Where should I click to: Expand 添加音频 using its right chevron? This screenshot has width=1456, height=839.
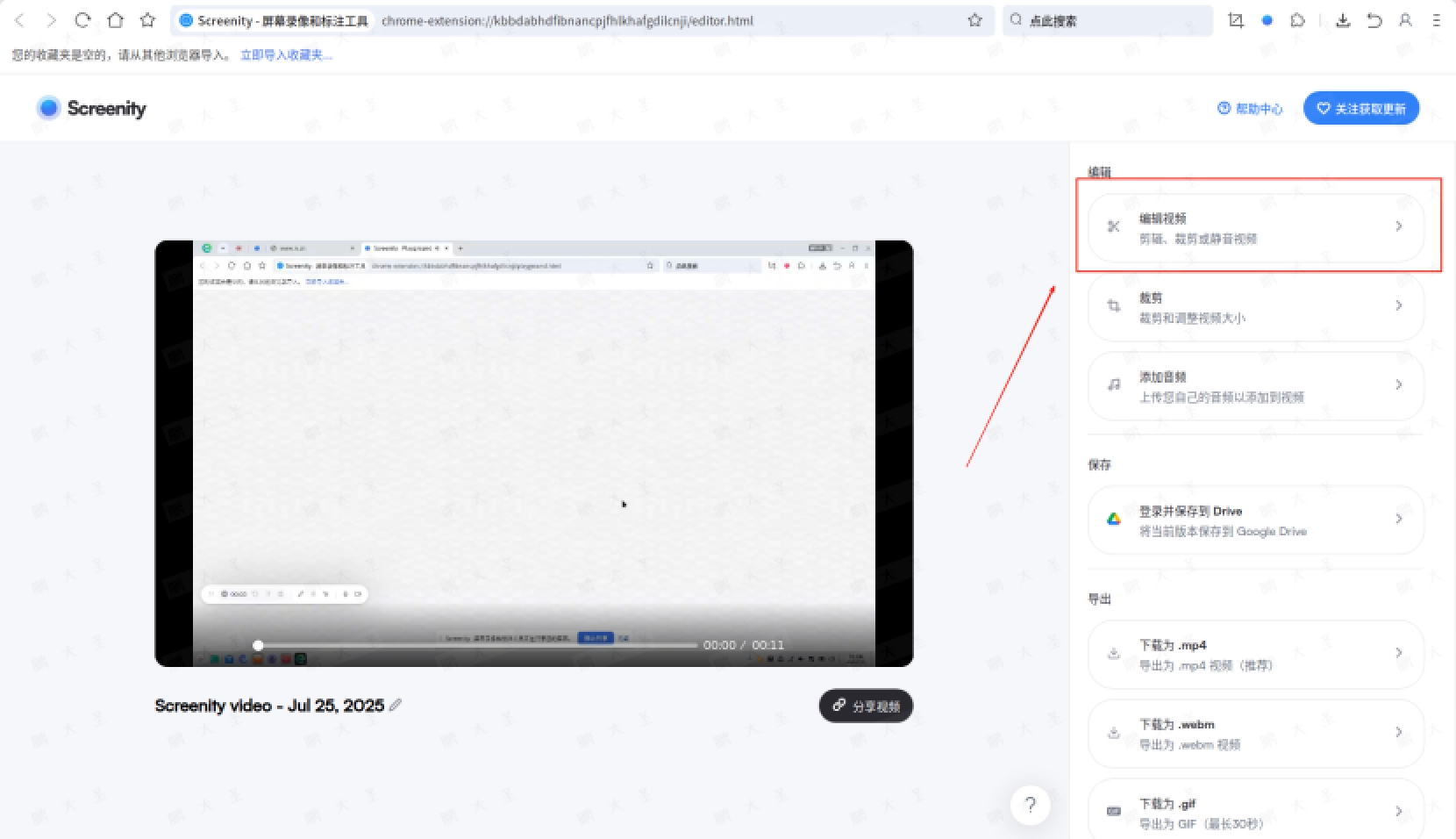(1400, 384)
